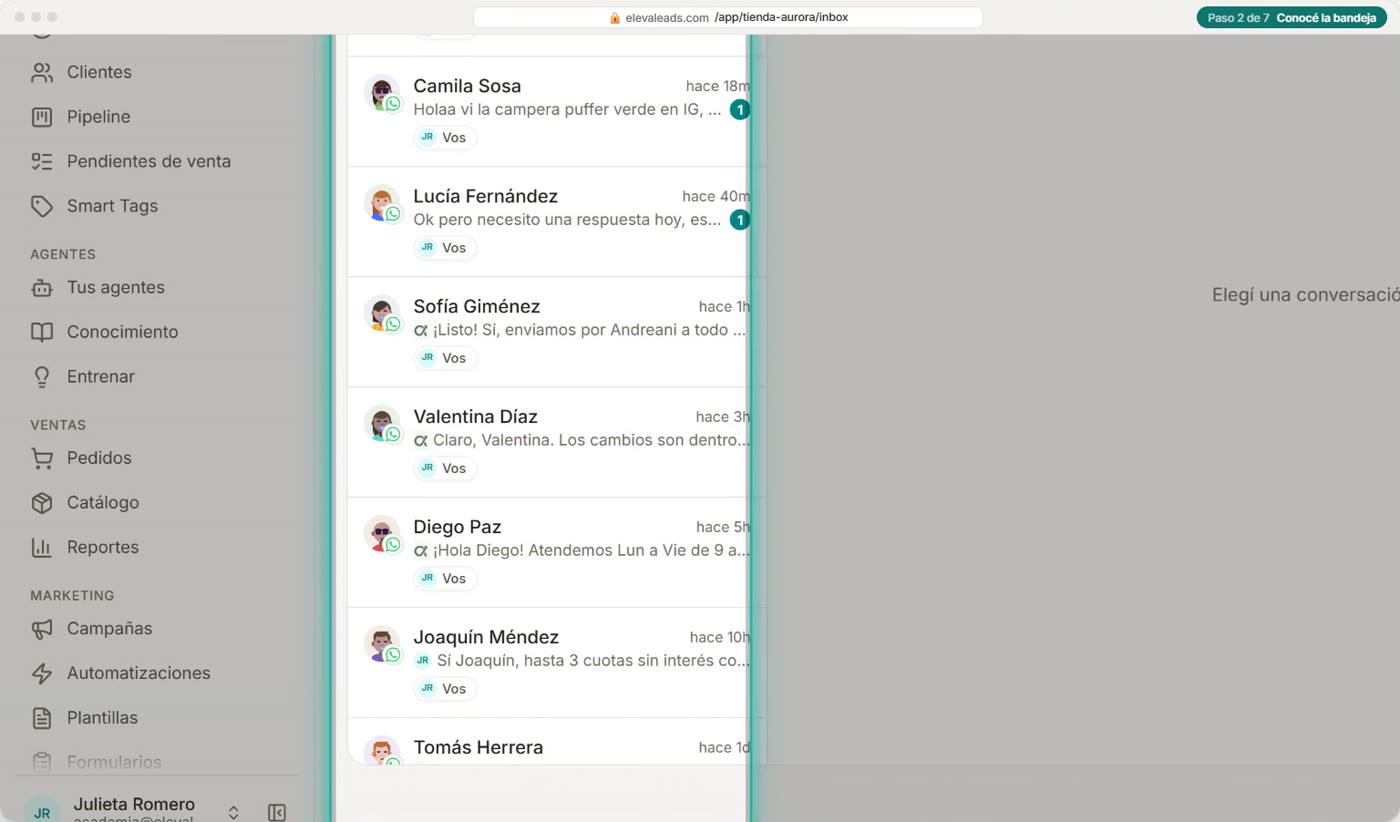Screen dimensions: 1400x822
Task: Open Tus agentes robot icon
Action: pyautogui.click(x=42, y=288)
